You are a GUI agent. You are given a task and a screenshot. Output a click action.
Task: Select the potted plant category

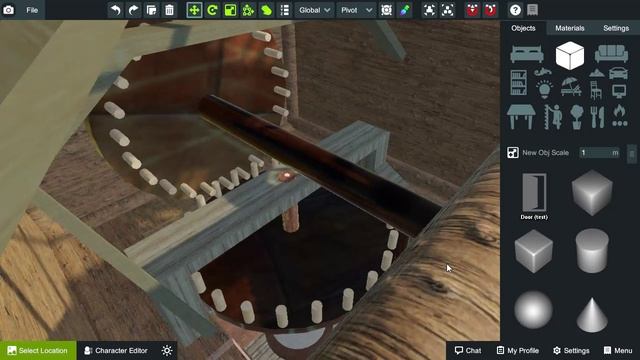pyautogui.click(x=576, y=117)
